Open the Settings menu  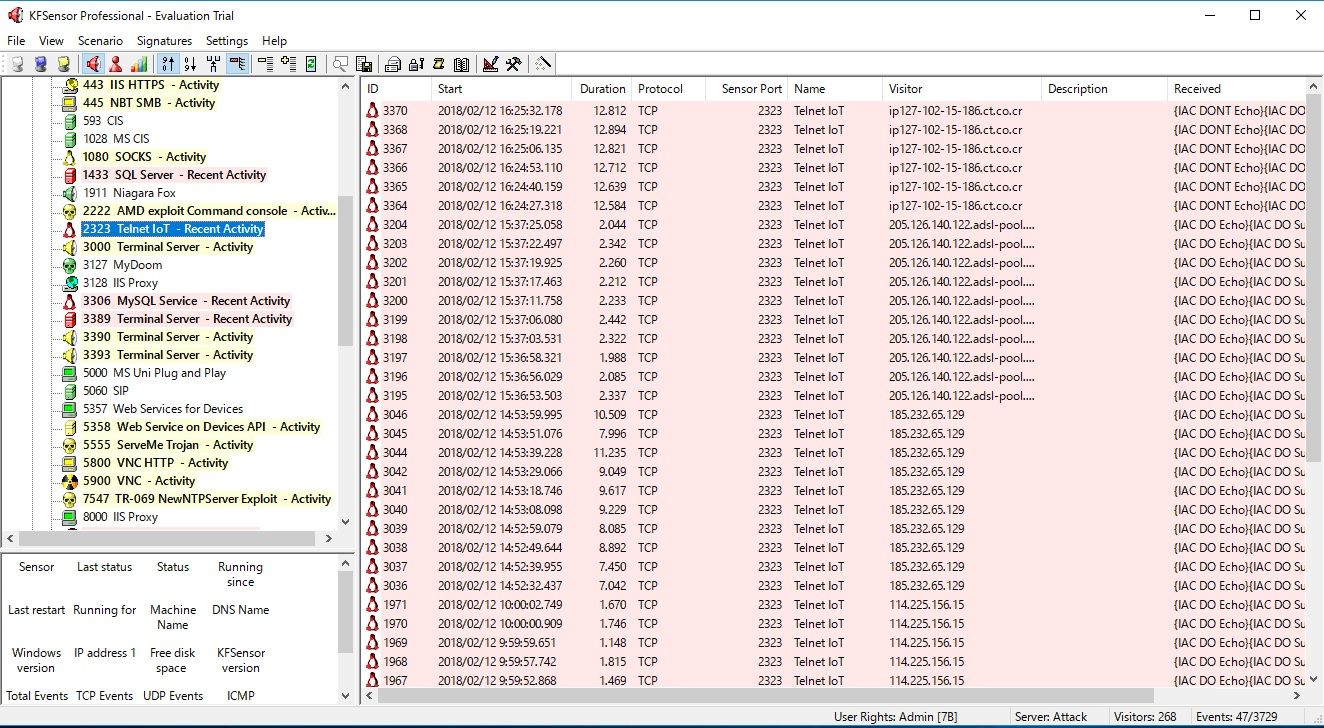[x=227, y=41]
